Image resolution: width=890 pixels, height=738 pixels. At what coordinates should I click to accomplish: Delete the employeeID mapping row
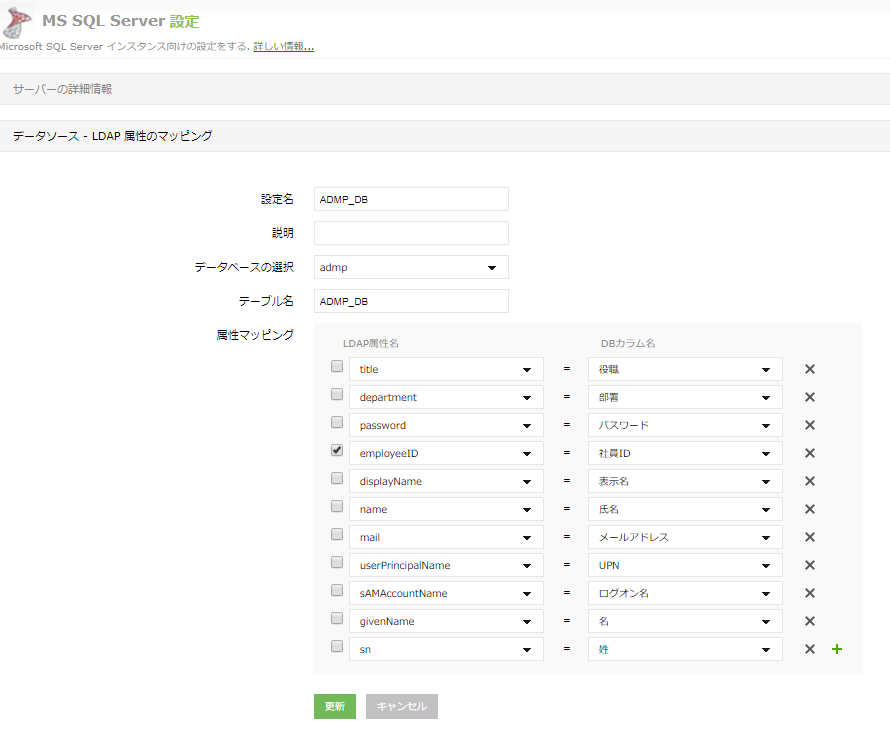coord(809,453)
